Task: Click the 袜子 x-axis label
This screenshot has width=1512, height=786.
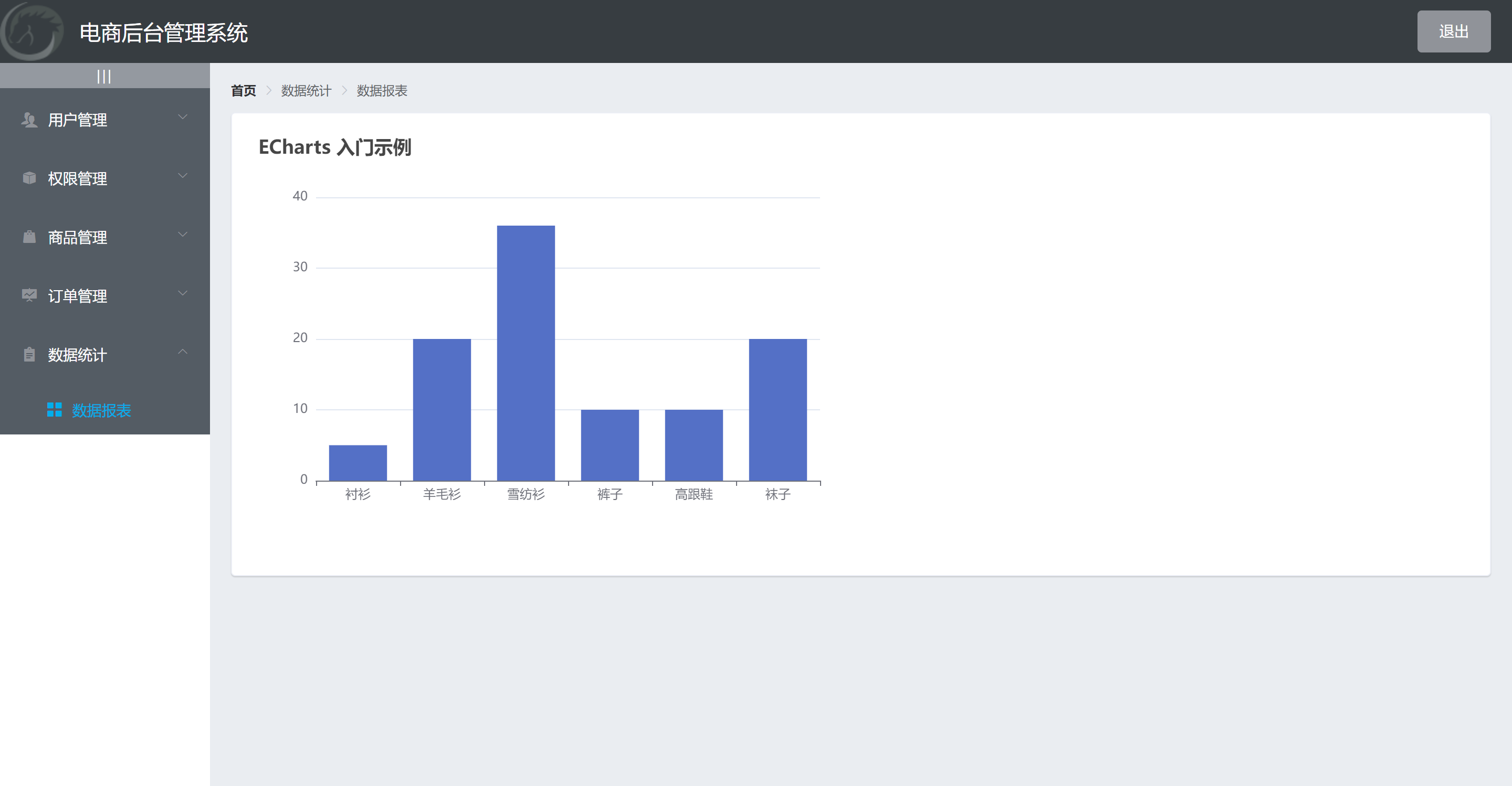Action: (x=777, y=494)
